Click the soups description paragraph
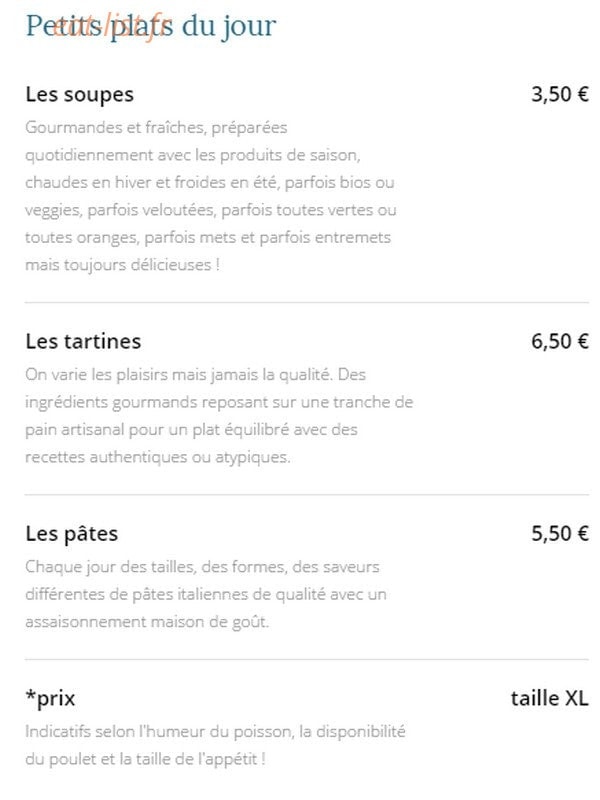 coord(210,196)
